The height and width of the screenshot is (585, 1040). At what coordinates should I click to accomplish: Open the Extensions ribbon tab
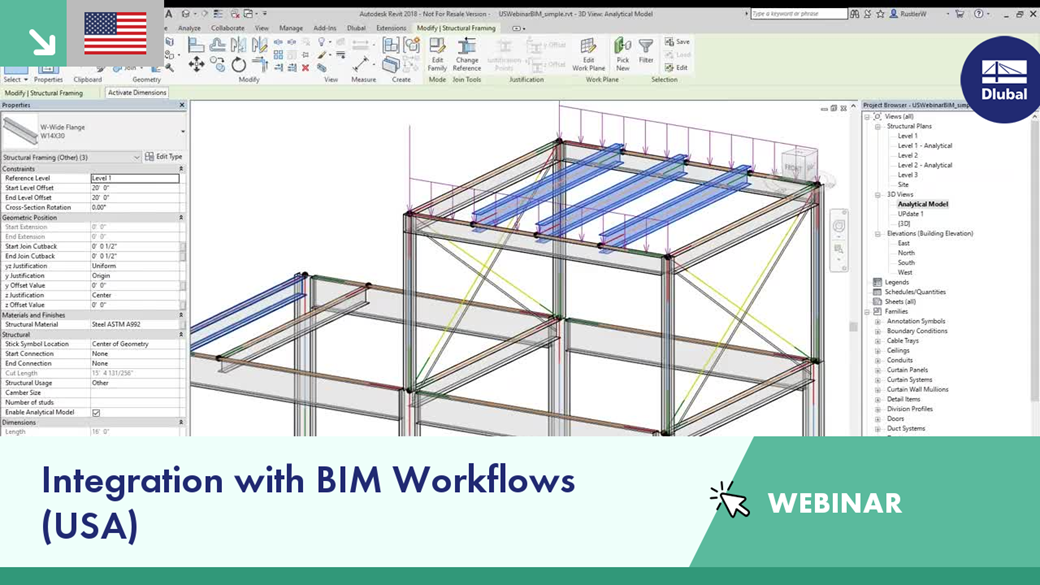[391, 29]
